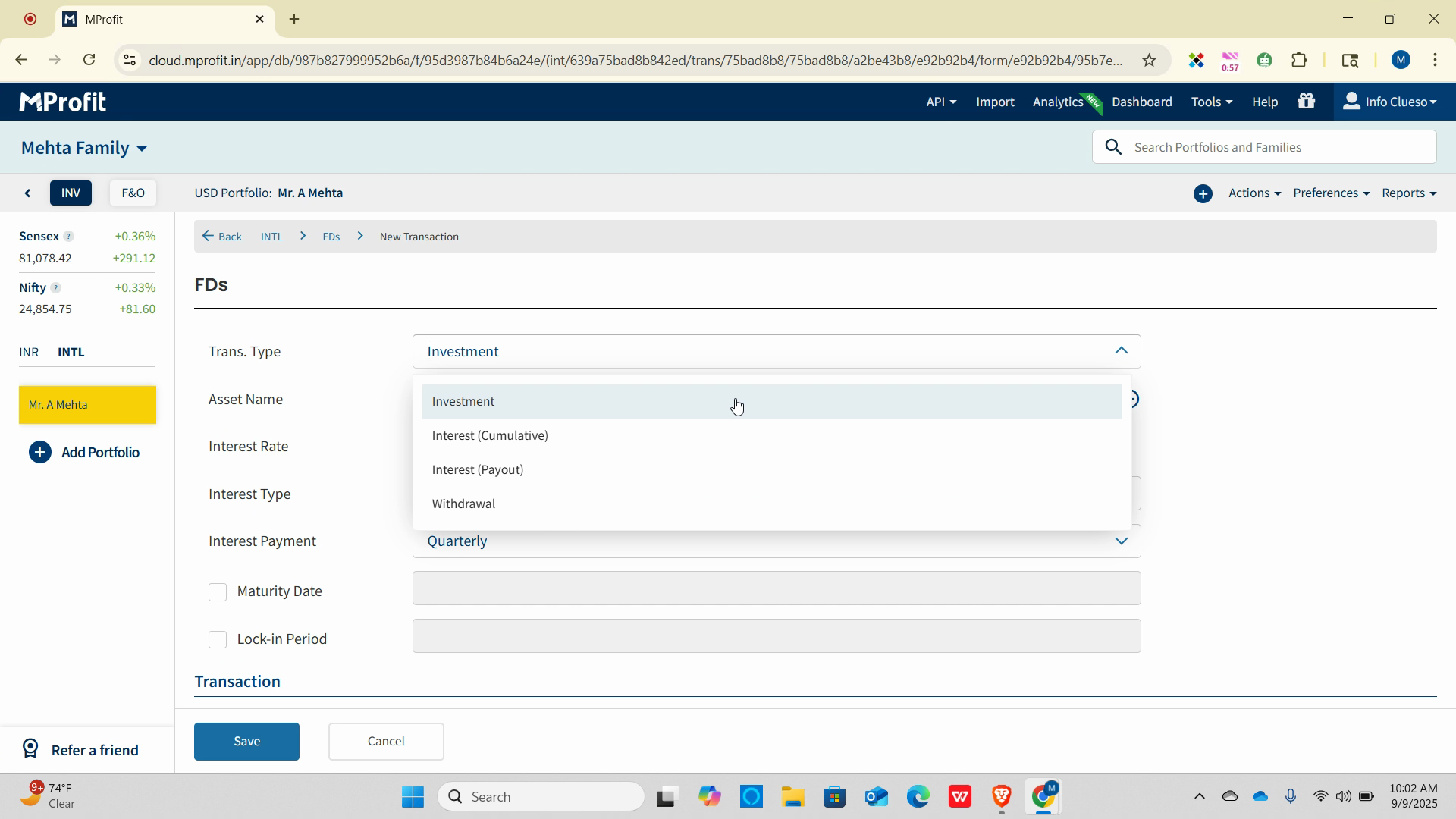Screen dimensions: 1456x819
Task: Open the Reports dropdown menu
Action: 1408,193
